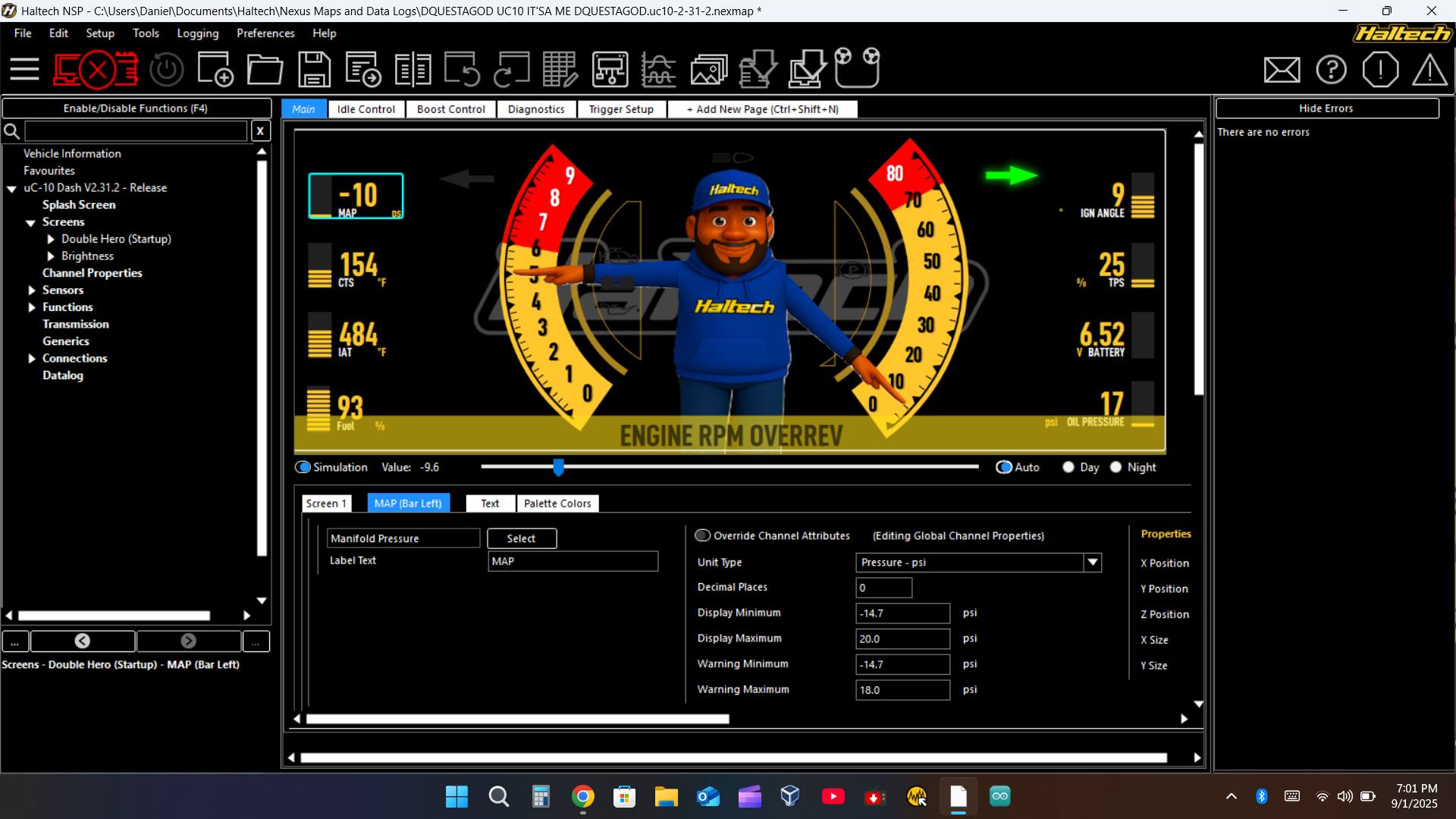Click the Hide Errors button

click(x=1326, y=108)
